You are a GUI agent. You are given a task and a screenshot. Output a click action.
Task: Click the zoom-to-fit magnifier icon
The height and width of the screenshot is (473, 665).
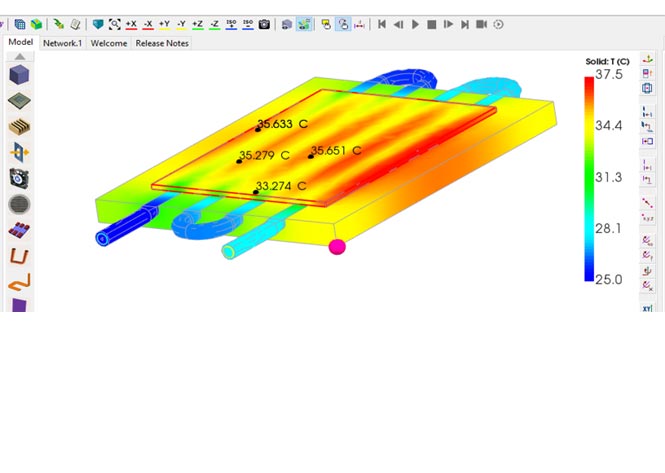click(x=115, y=24)
